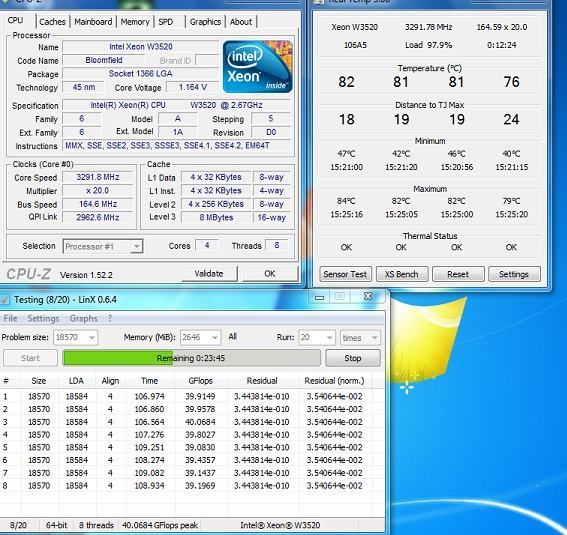This screenshot has width=567, height=535.
Task: Click the 82 core temperature reading
Action: click(346, 82)
